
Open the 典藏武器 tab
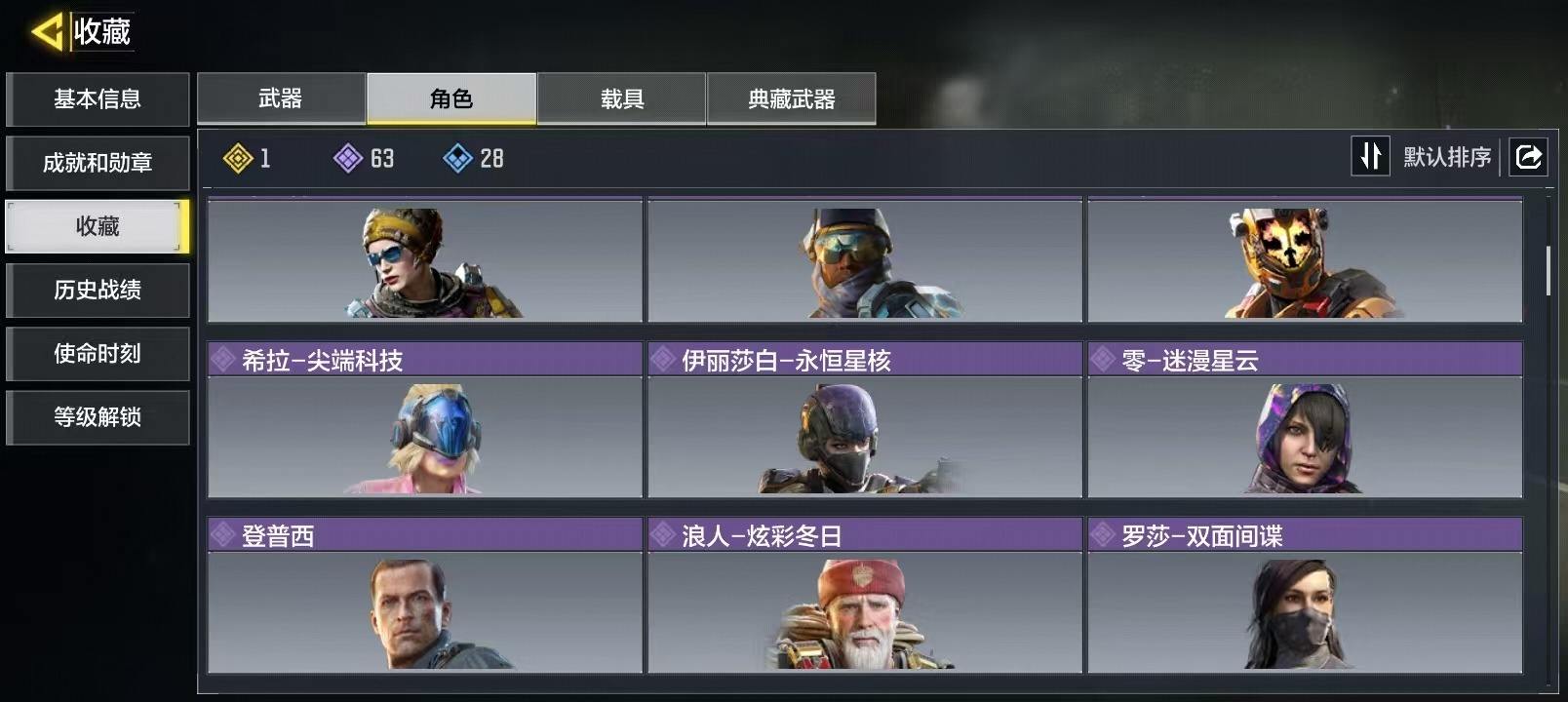[x=791, y=98]
